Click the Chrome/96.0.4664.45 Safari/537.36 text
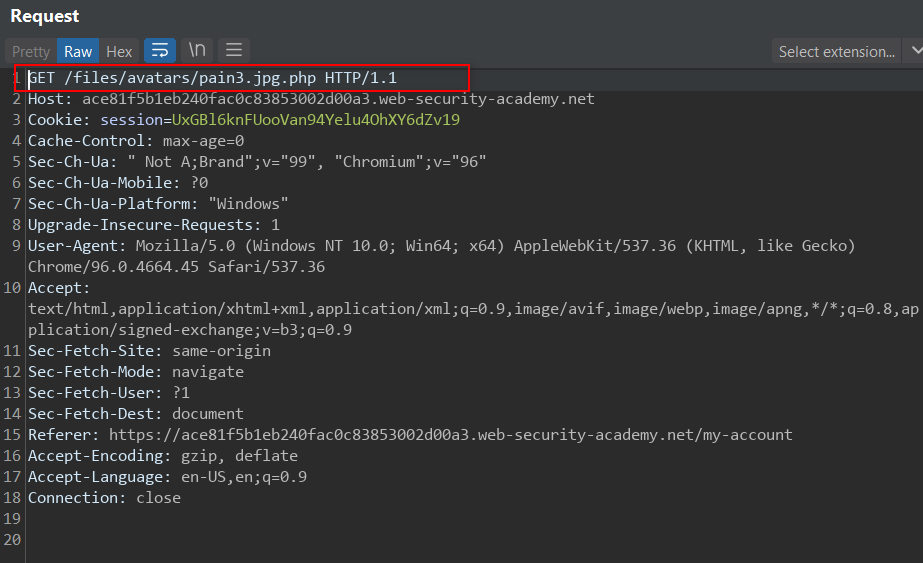This screenshot has height=563, width=923. [x=177, y=267]
